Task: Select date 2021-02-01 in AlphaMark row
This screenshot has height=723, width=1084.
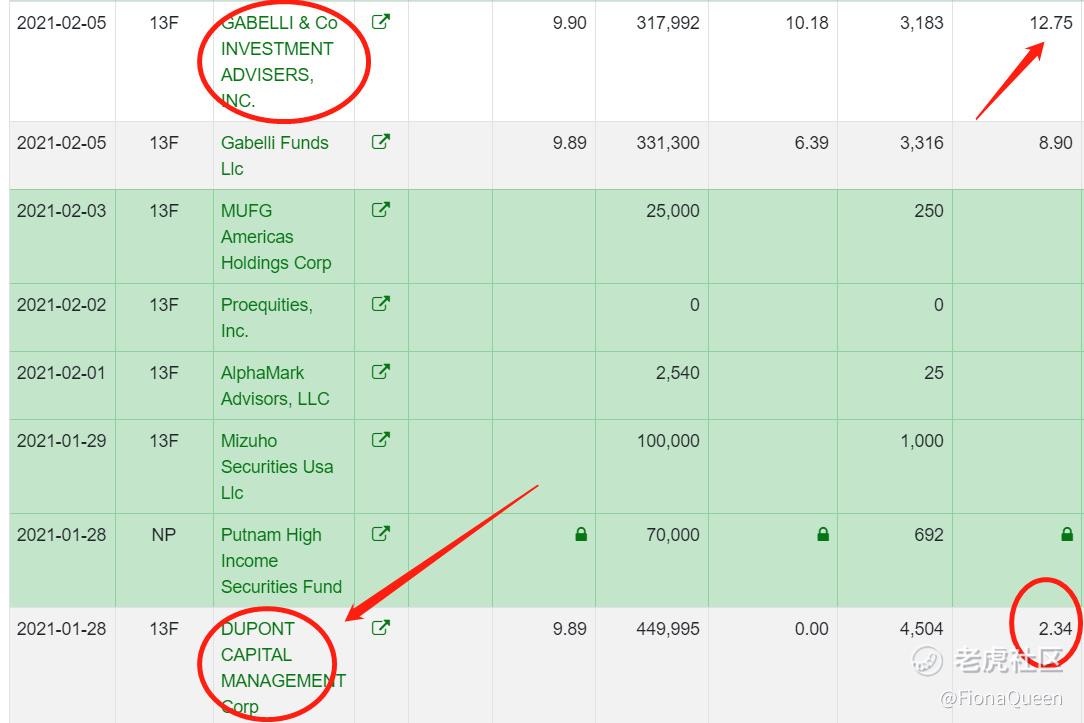Action: [x=62, y=373]
